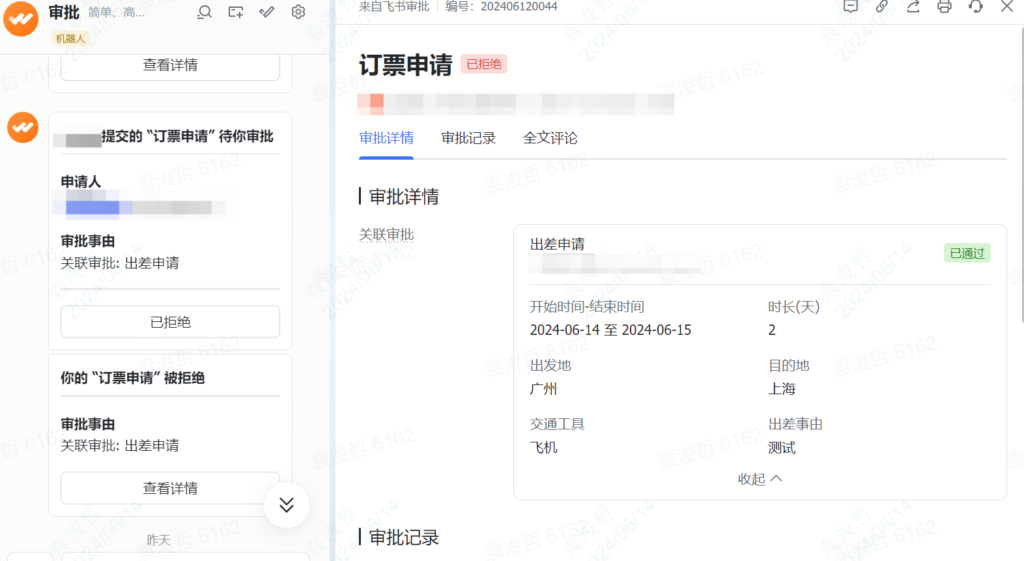
Task: Click the 昨天 date separator in chat
Action: click(x=158, y=540)
